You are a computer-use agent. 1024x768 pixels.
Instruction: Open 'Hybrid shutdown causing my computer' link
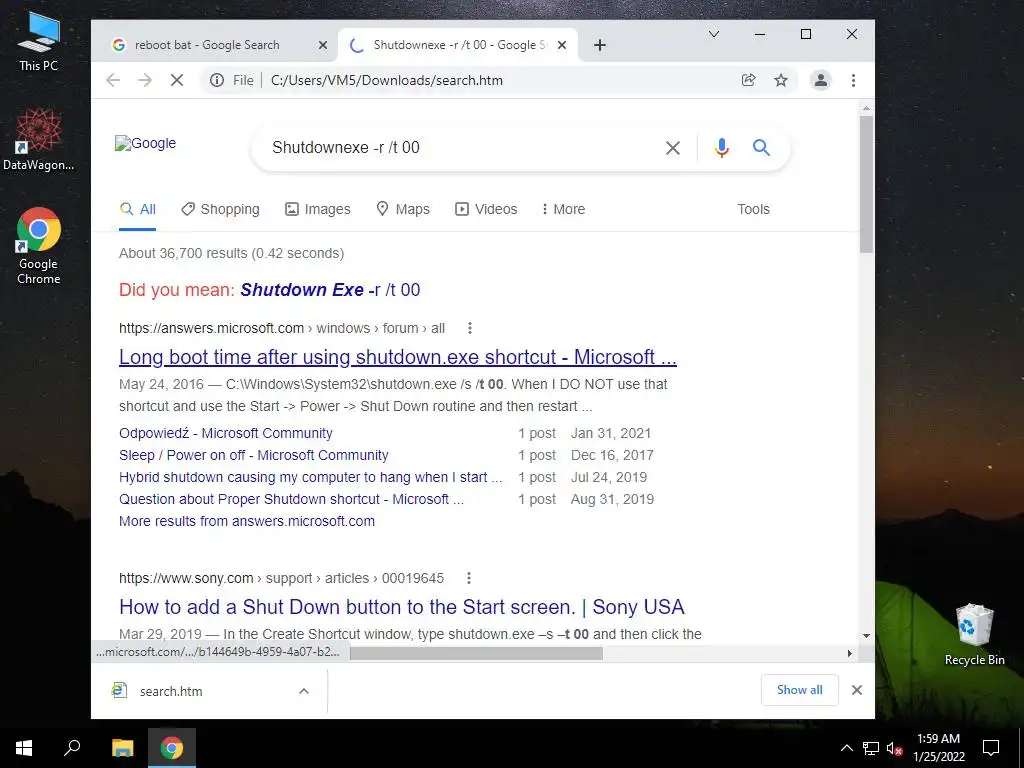point(310,477)
